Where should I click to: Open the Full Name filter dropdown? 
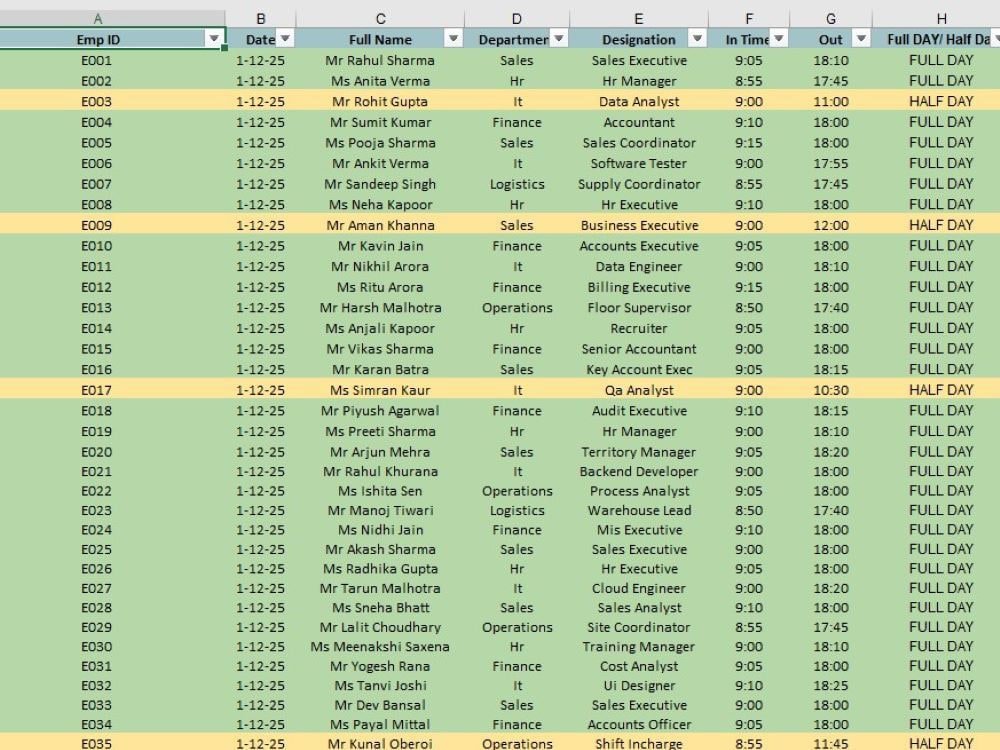[x=453, y=39]
